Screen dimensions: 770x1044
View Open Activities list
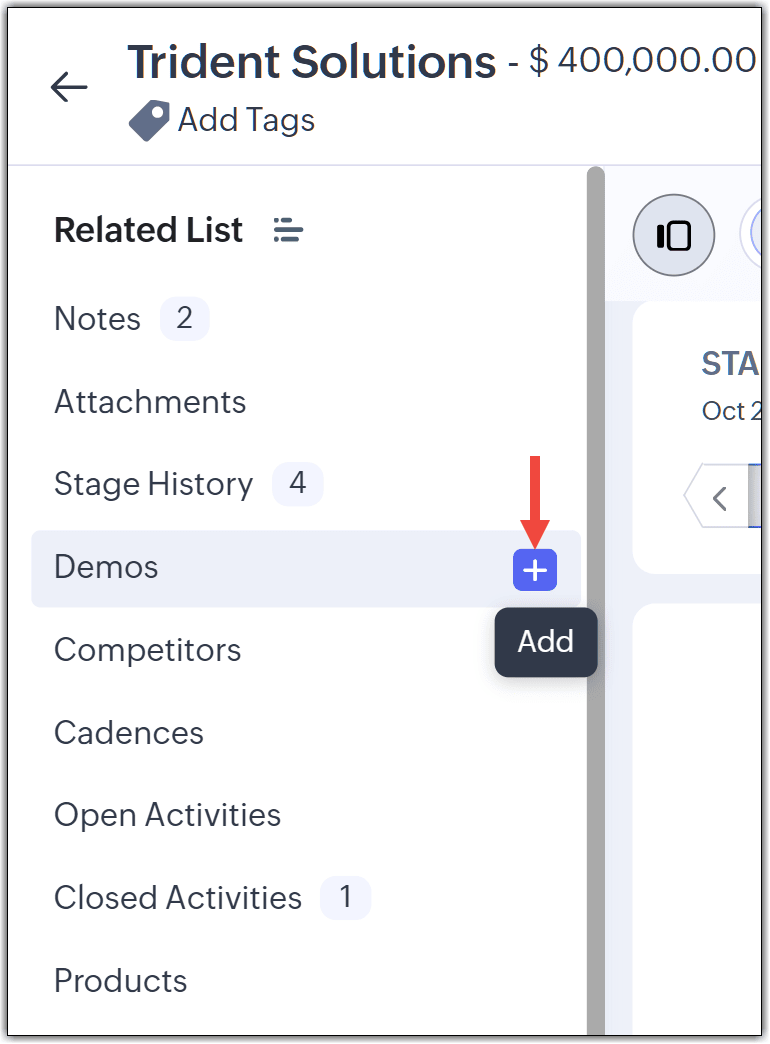click(x=168, y=815)
